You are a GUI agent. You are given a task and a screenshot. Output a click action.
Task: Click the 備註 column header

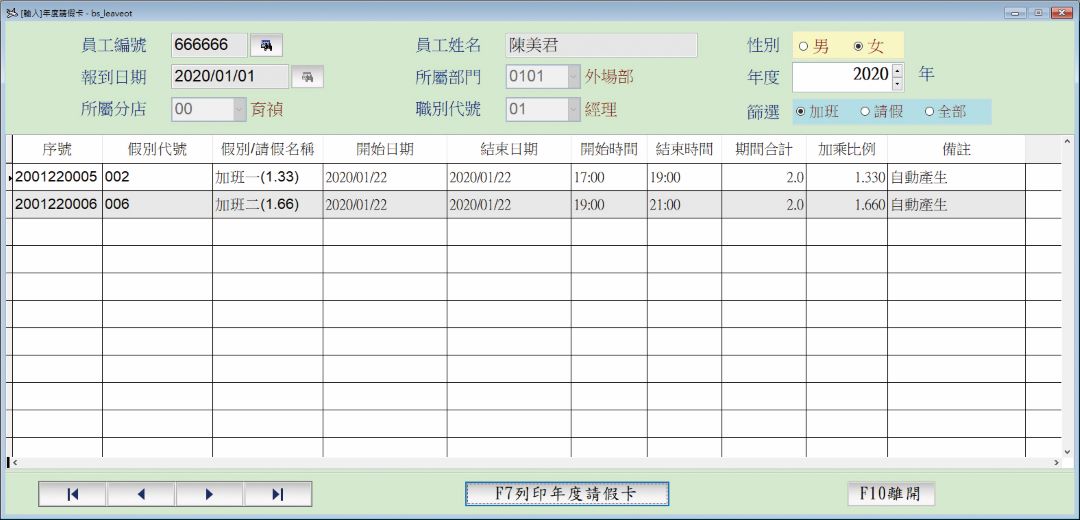(956, 149)
